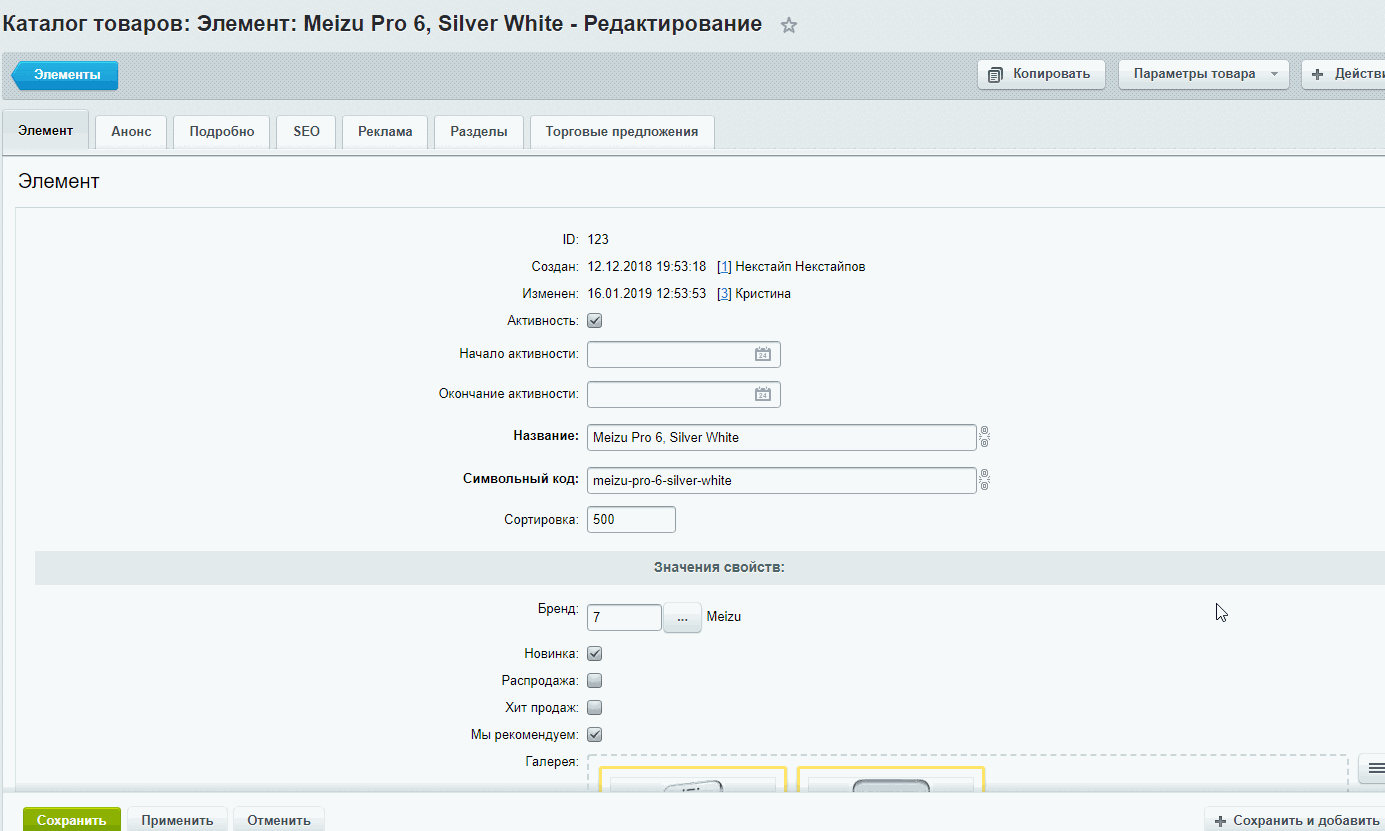Click the ID value 123
This screenshot has width=1385, height=831.
pyautogui.click(x=598, y=240)
